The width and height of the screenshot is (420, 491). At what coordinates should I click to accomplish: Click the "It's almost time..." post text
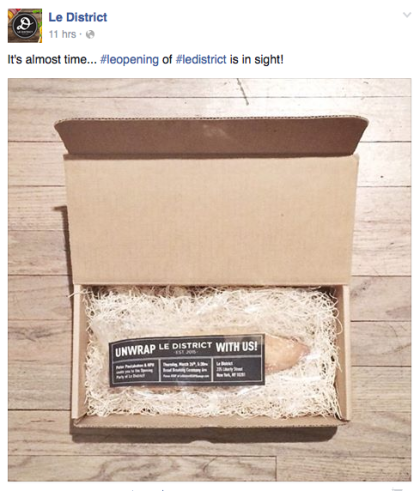tap(52, 60)
